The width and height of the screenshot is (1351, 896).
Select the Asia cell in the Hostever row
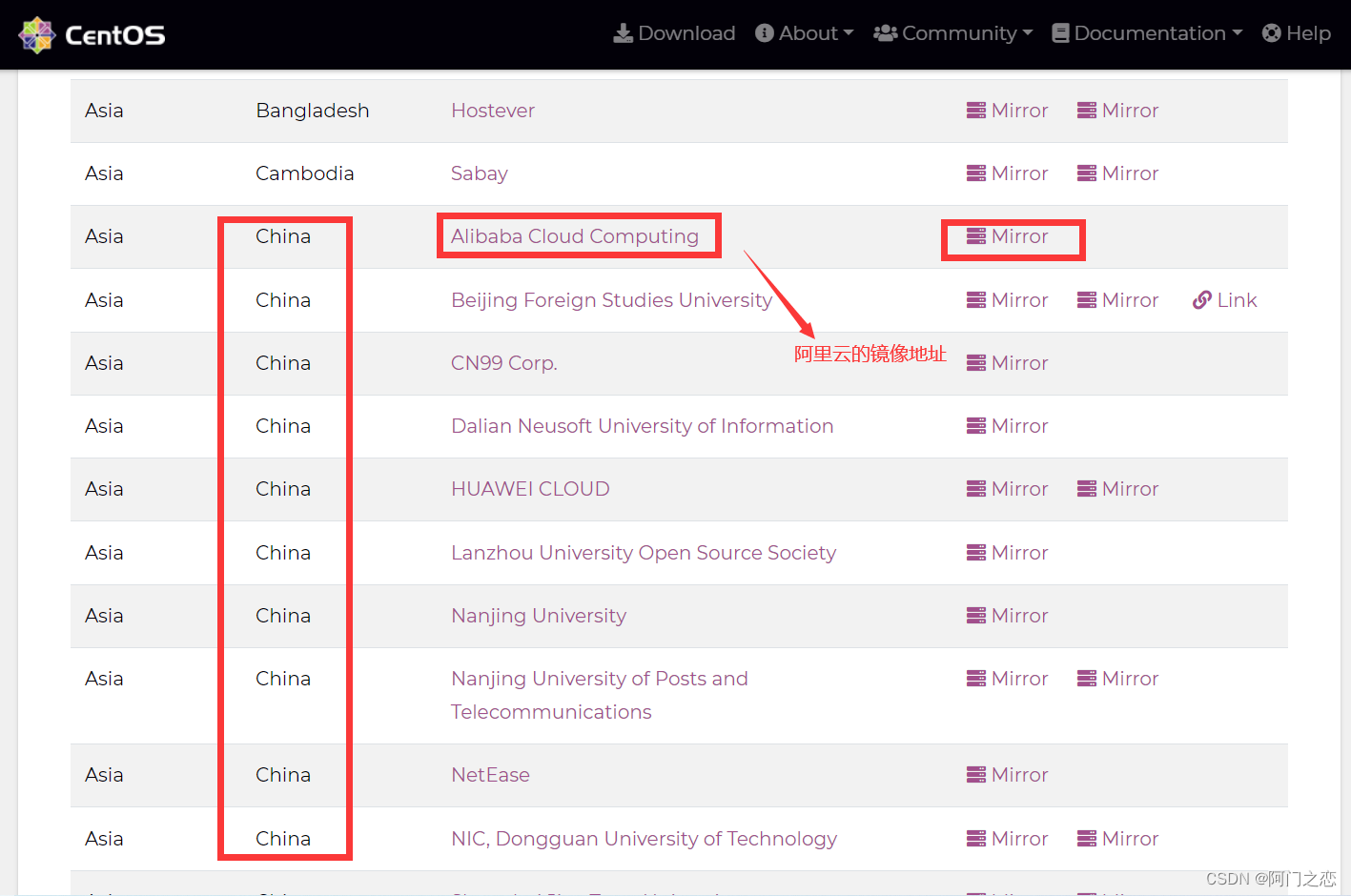(x=104, y=111)
